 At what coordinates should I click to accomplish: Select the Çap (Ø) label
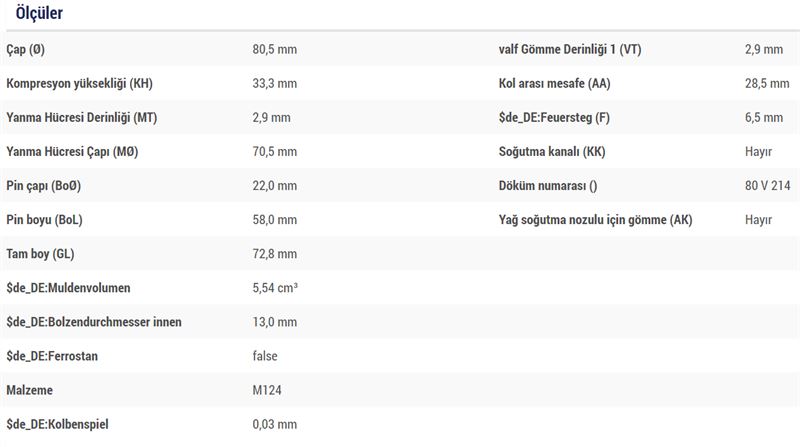pos(26,49)
